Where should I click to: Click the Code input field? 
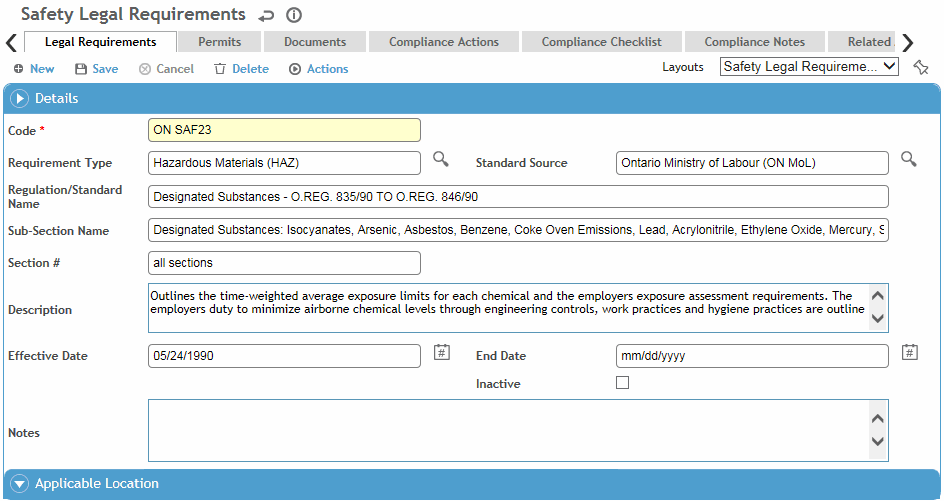(284, 130)
